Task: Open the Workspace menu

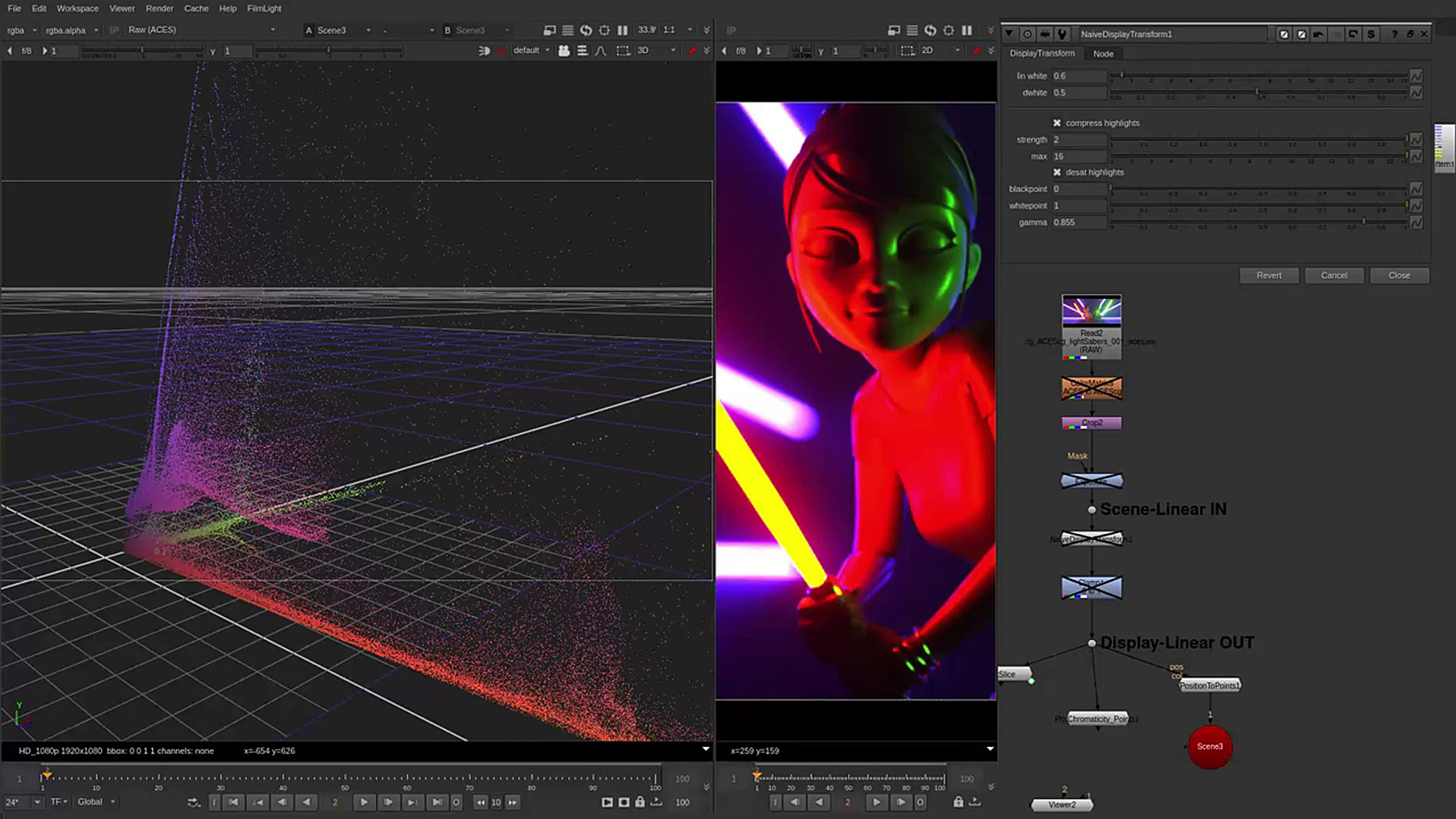Action: point(77,8)
